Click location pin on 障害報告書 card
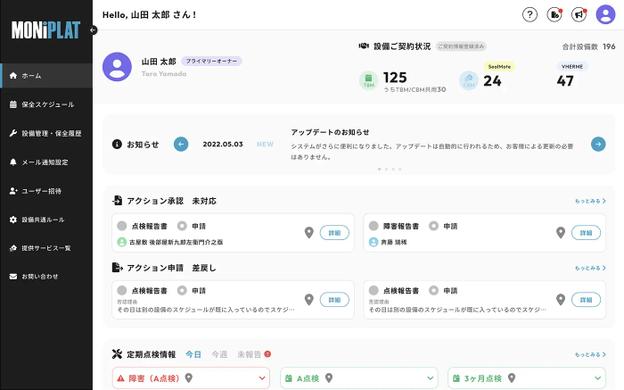Screen dimensions: 624x390 tap(560, 233)
